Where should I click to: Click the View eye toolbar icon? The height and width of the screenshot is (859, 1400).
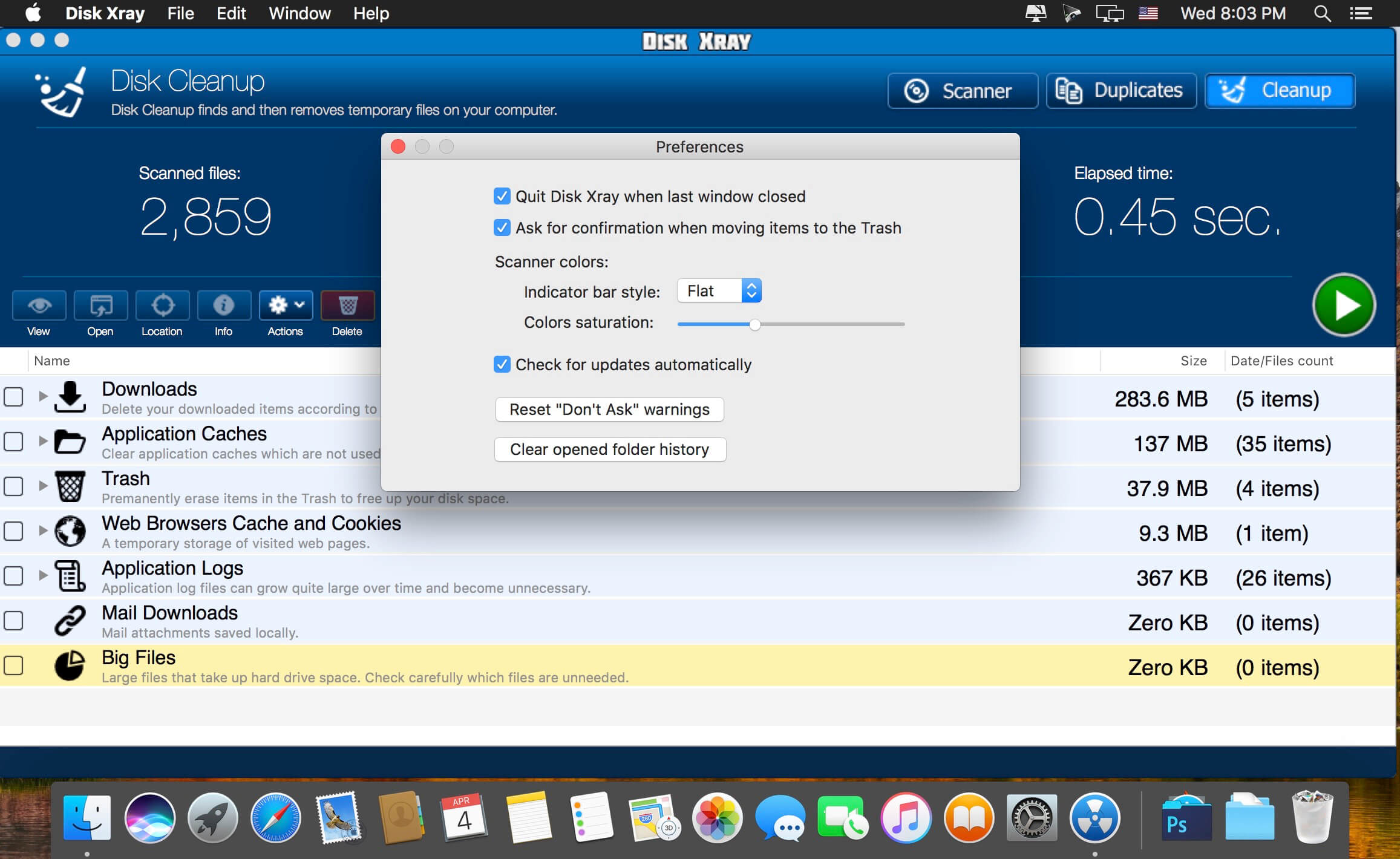click(x=39, y=305)
